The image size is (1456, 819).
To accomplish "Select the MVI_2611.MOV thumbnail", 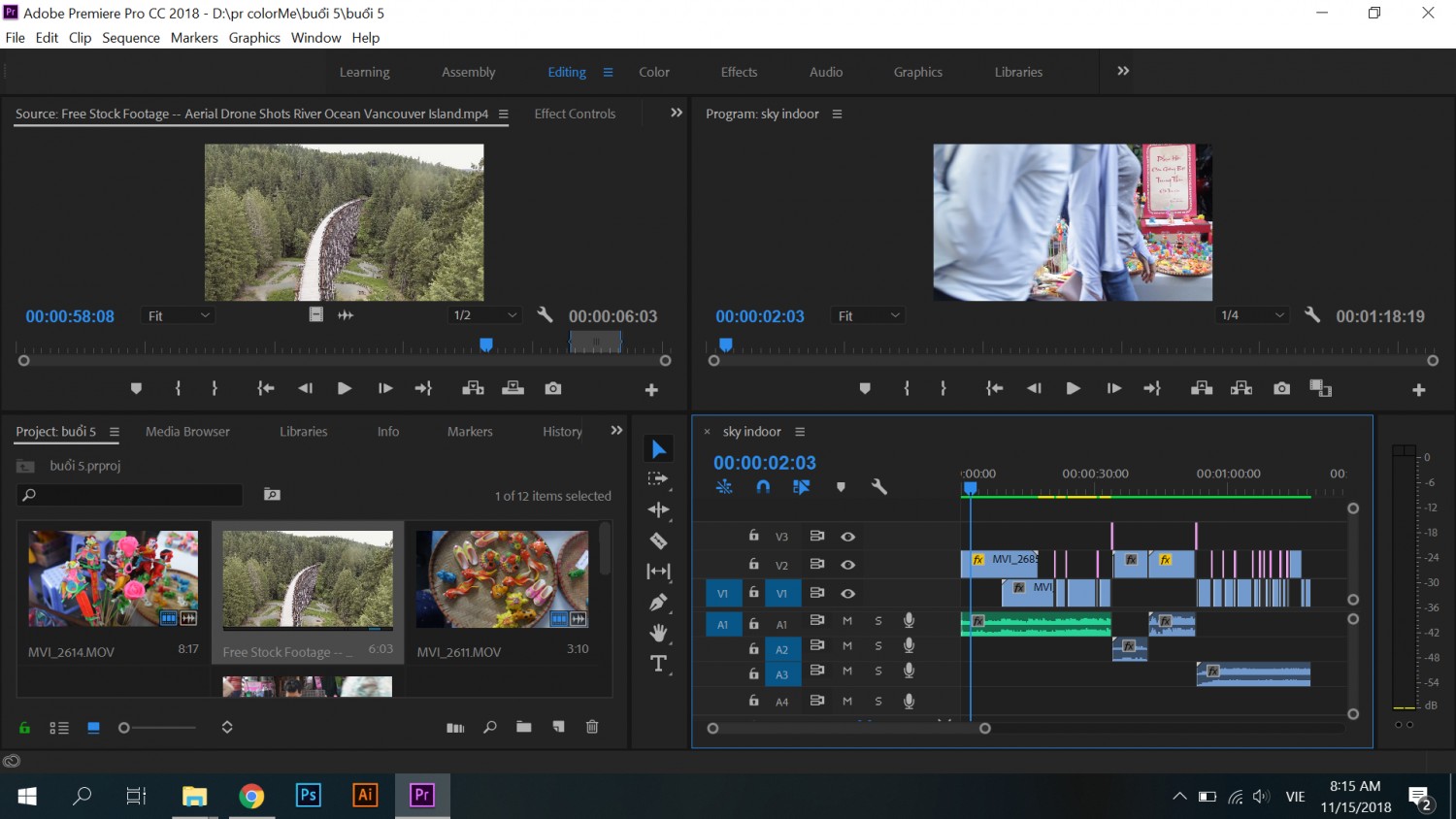I will click(503, 578).
